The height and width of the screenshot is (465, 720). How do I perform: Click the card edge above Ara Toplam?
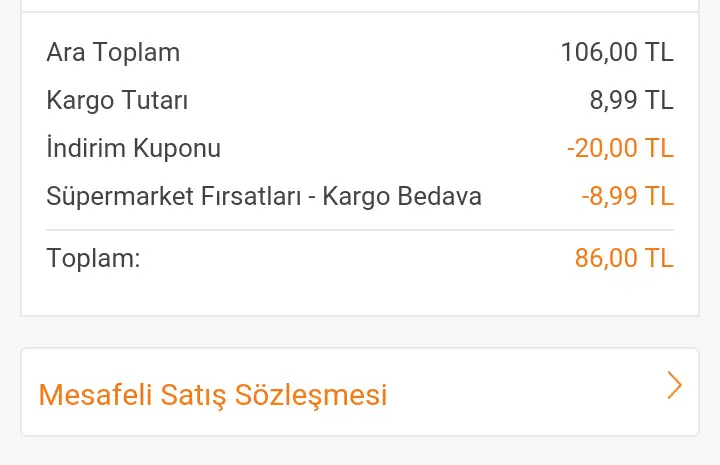click(x=360, y=12)
